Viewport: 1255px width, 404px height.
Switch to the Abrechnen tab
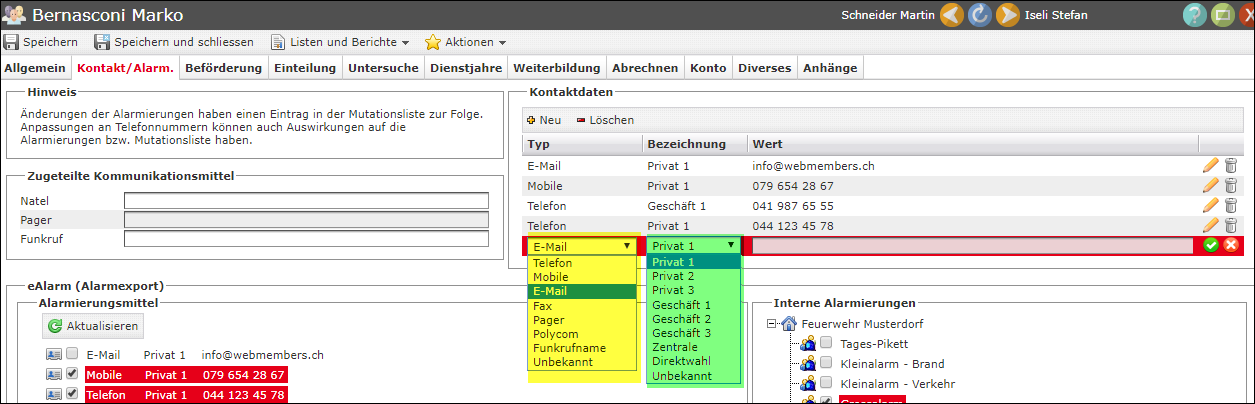coord(645,68)
